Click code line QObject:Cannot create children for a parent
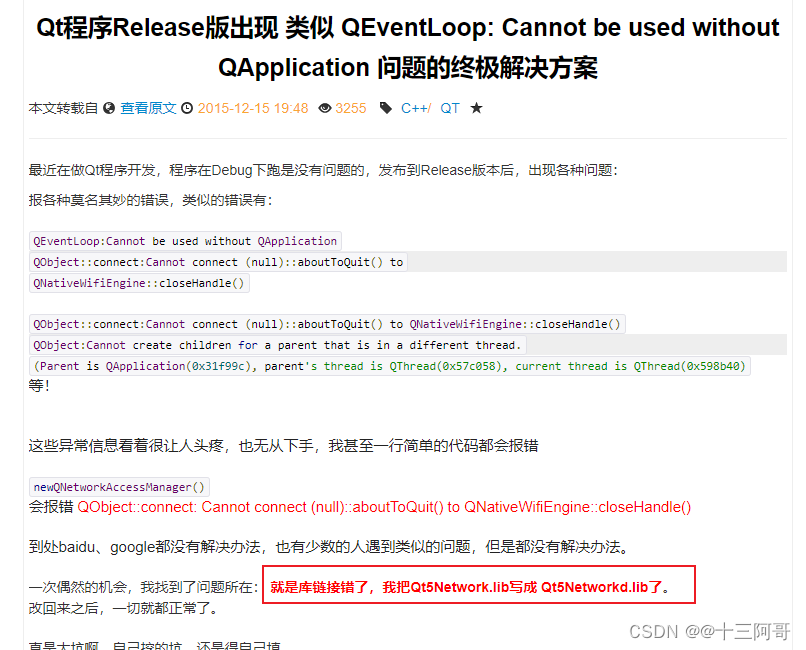Viewport: 806px width, 650px height. (278, 345)
